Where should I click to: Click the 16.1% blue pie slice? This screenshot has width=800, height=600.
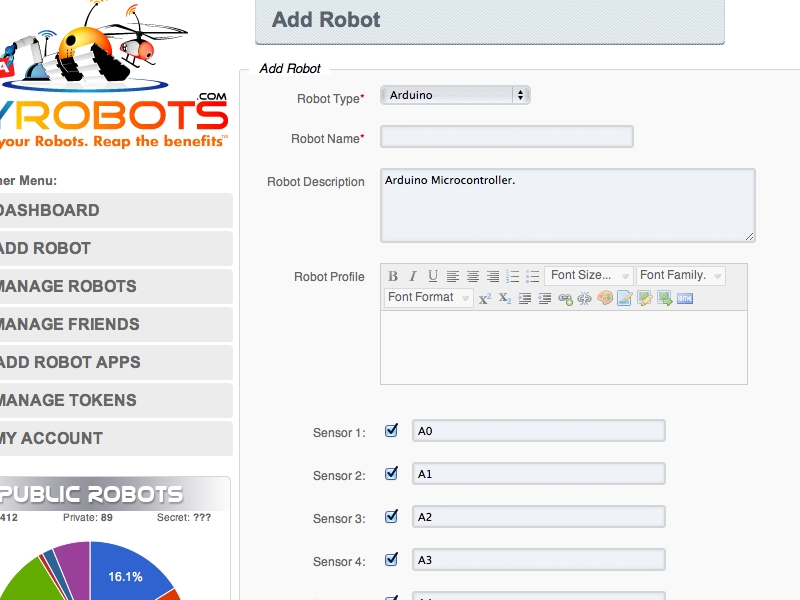tap(128, 571)
